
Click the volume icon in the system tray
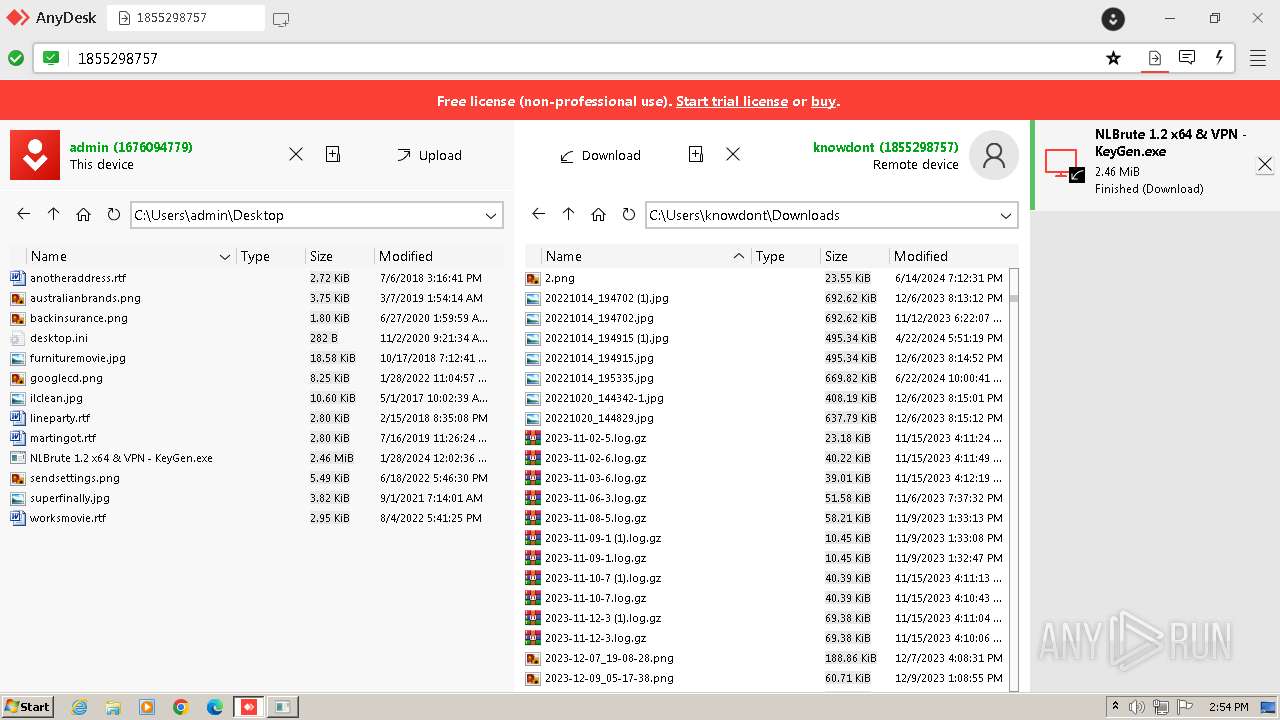(1137, 707)
